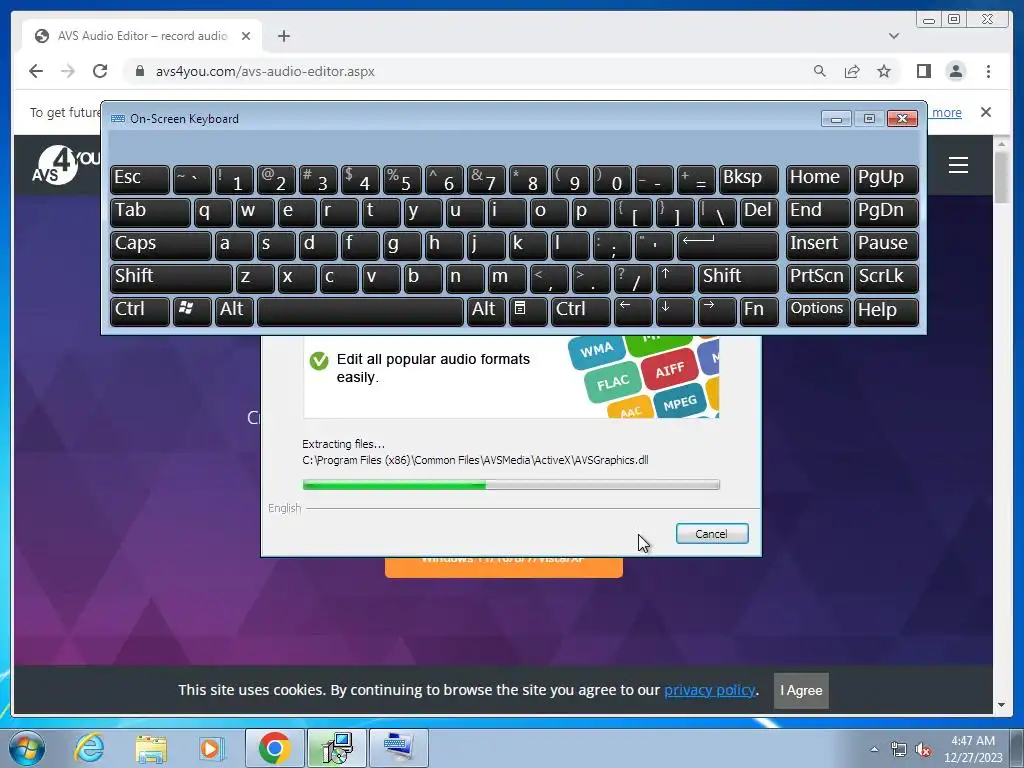The image size is (1024, 768).
Task: Click the Chrome back arrow
Action: [x=36, y=71]
